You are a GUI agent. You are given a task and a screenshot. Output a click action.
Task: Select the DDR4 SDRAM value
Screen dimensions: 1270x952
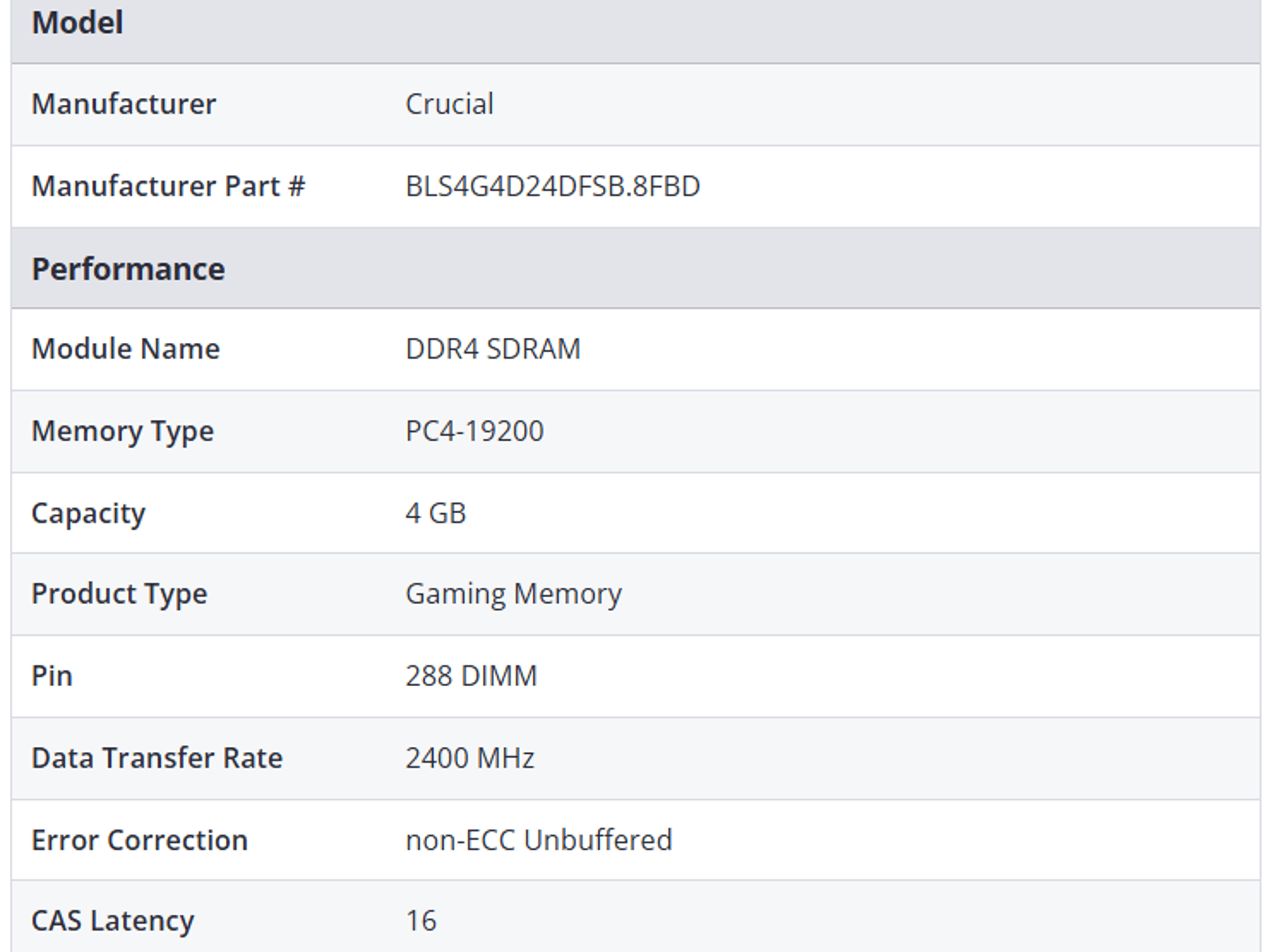493,348
